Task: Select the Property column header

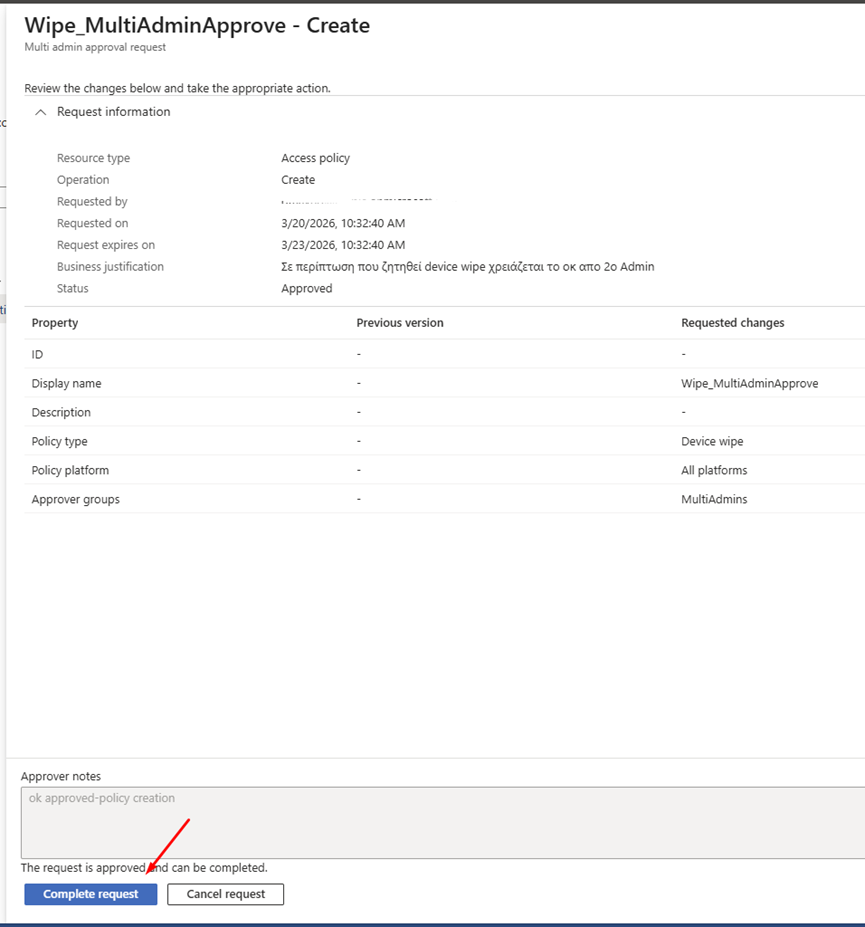Action: point(55,323)
